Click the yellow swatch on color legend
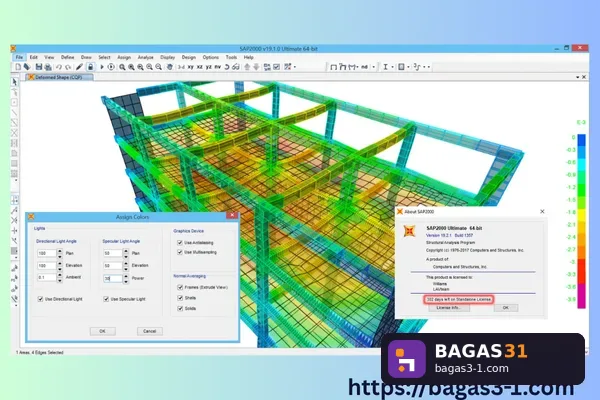Image resolution: width=600 pixels, height=400 pixels. 581,215
